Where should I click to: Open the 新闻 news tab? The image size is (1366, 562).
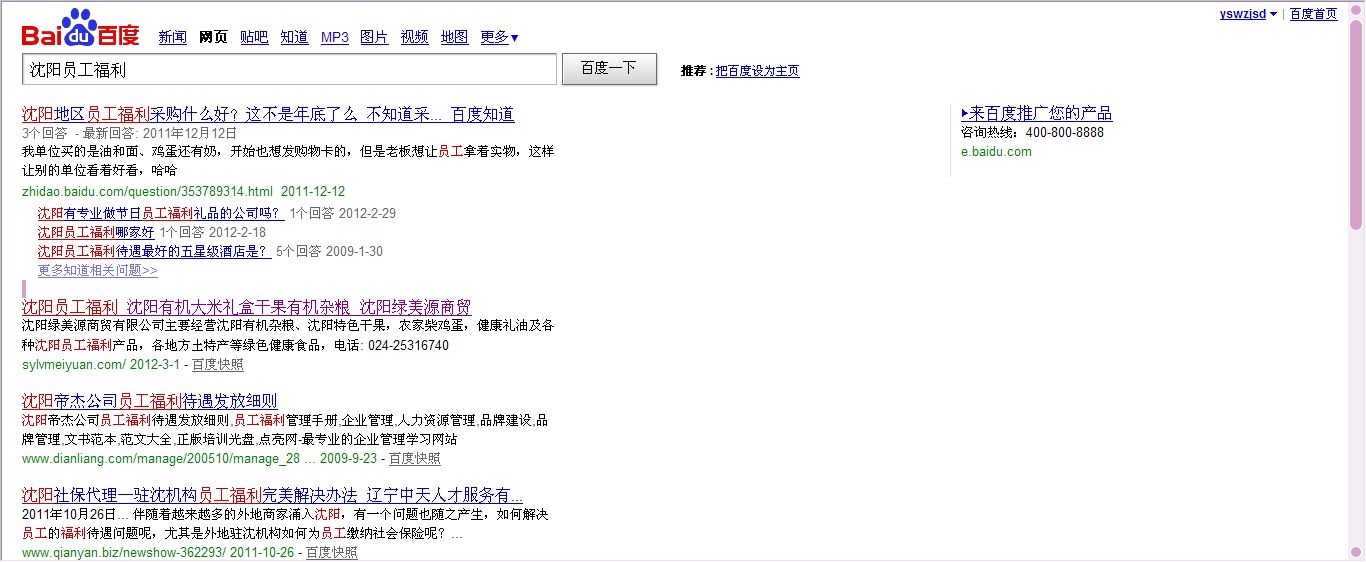(172, 38)
